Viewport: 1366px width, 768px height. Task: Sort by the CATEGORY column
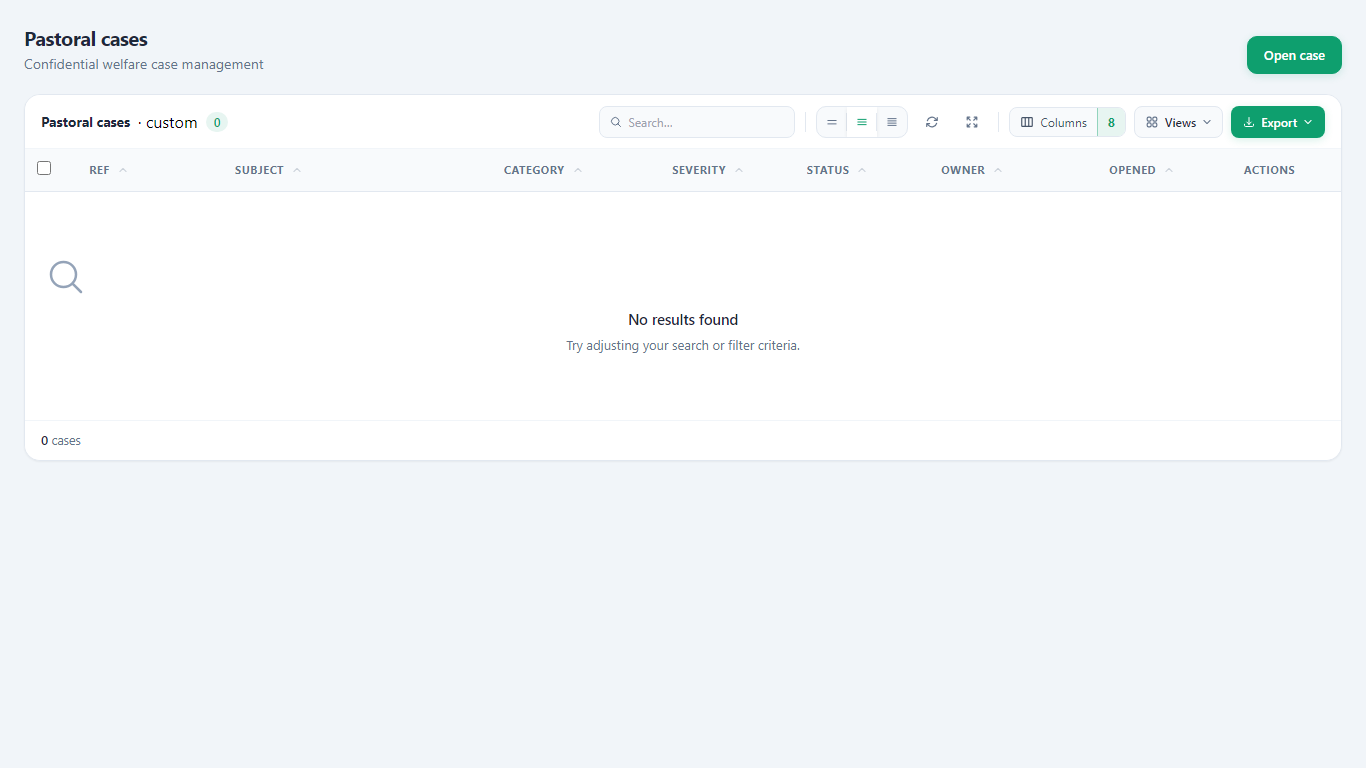pyautogui.click(x=543, y=170)
